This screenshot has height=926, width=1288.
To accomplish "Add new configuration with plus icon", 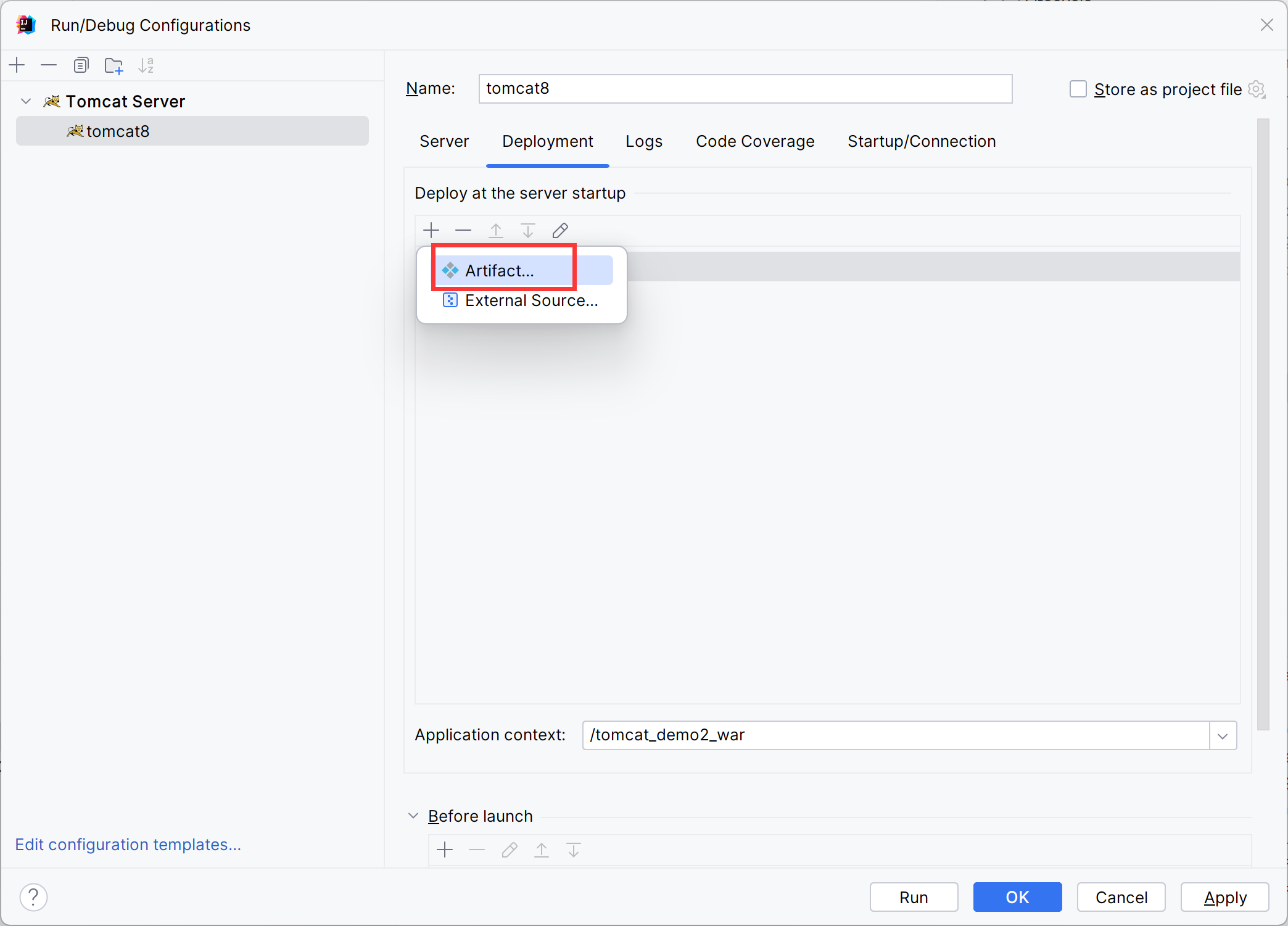I will tap(17, 65).
